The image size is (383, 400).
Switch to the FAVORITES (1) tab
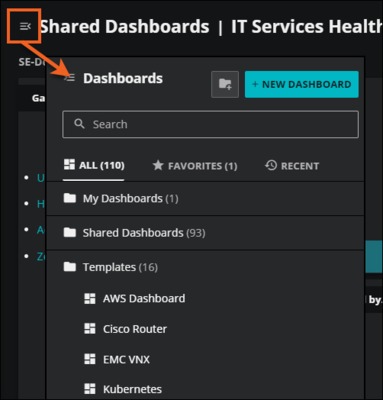click(x=195, y=166)
